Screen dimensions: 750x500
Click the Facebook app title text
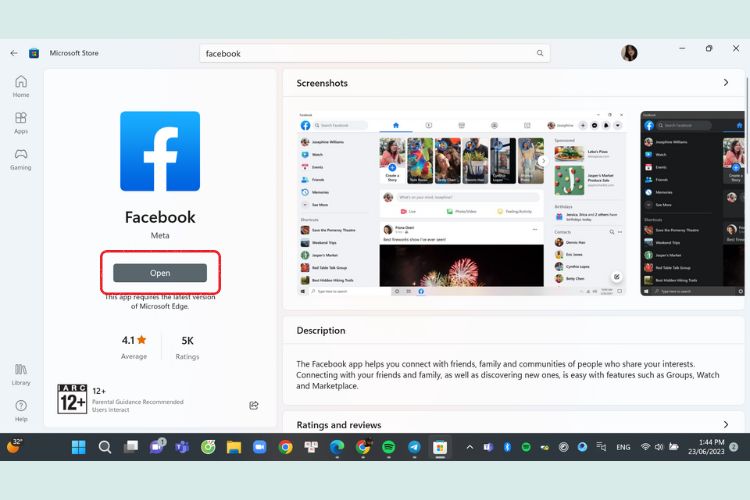coord(160,217)
